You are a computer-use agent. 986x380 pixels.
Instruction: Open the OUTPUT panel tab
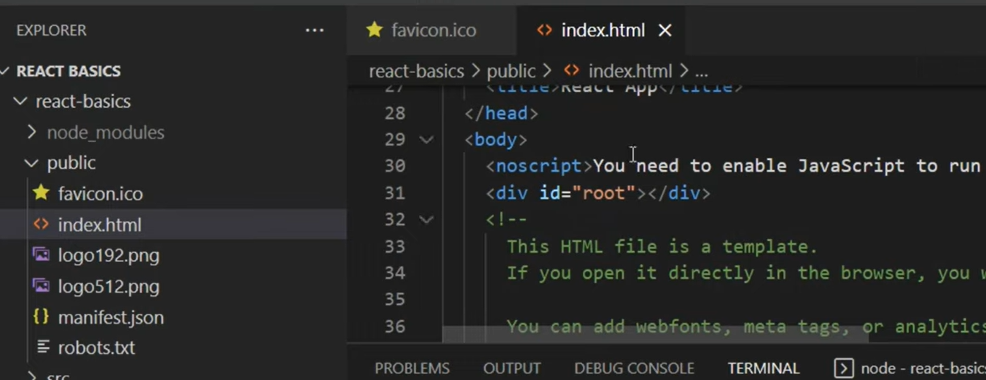click(512, 368)
